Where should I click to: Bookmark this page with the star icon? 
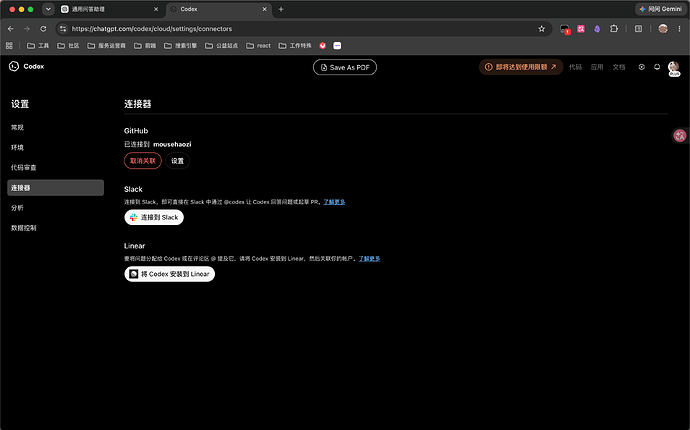[542, 29]
